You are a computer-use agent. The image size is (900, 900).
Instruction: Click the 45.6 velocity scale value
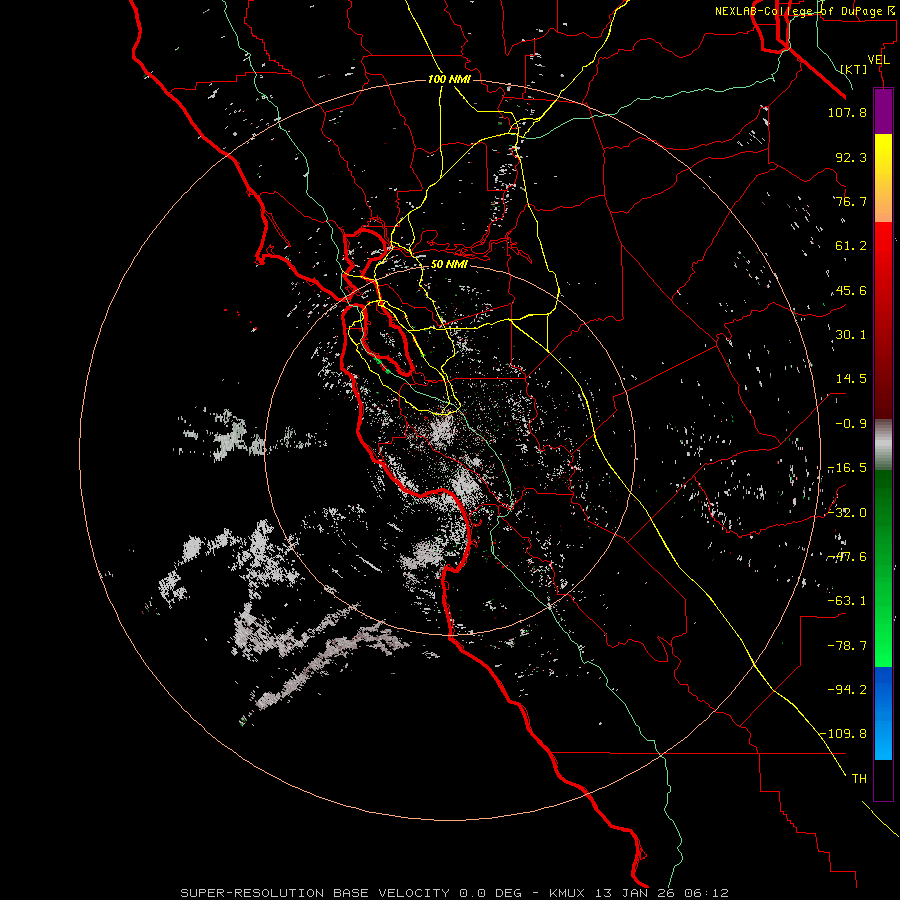click(x=851, y=290)
